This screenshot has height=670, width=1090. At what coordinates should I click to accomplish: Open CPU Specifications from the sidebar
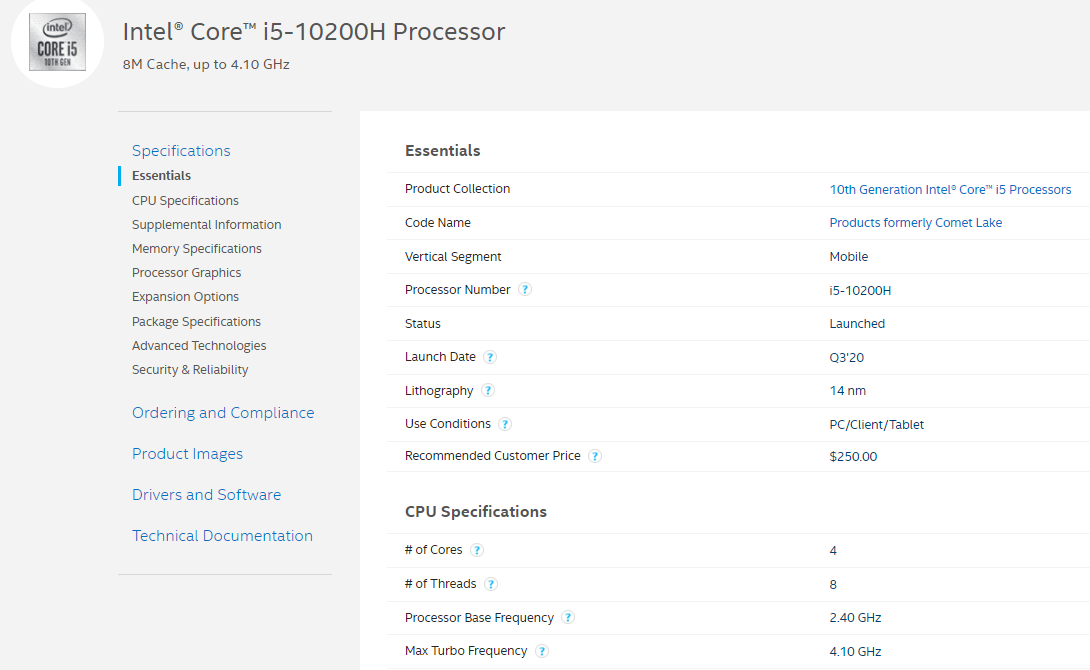pyautogui.click(x=185, y=200)
